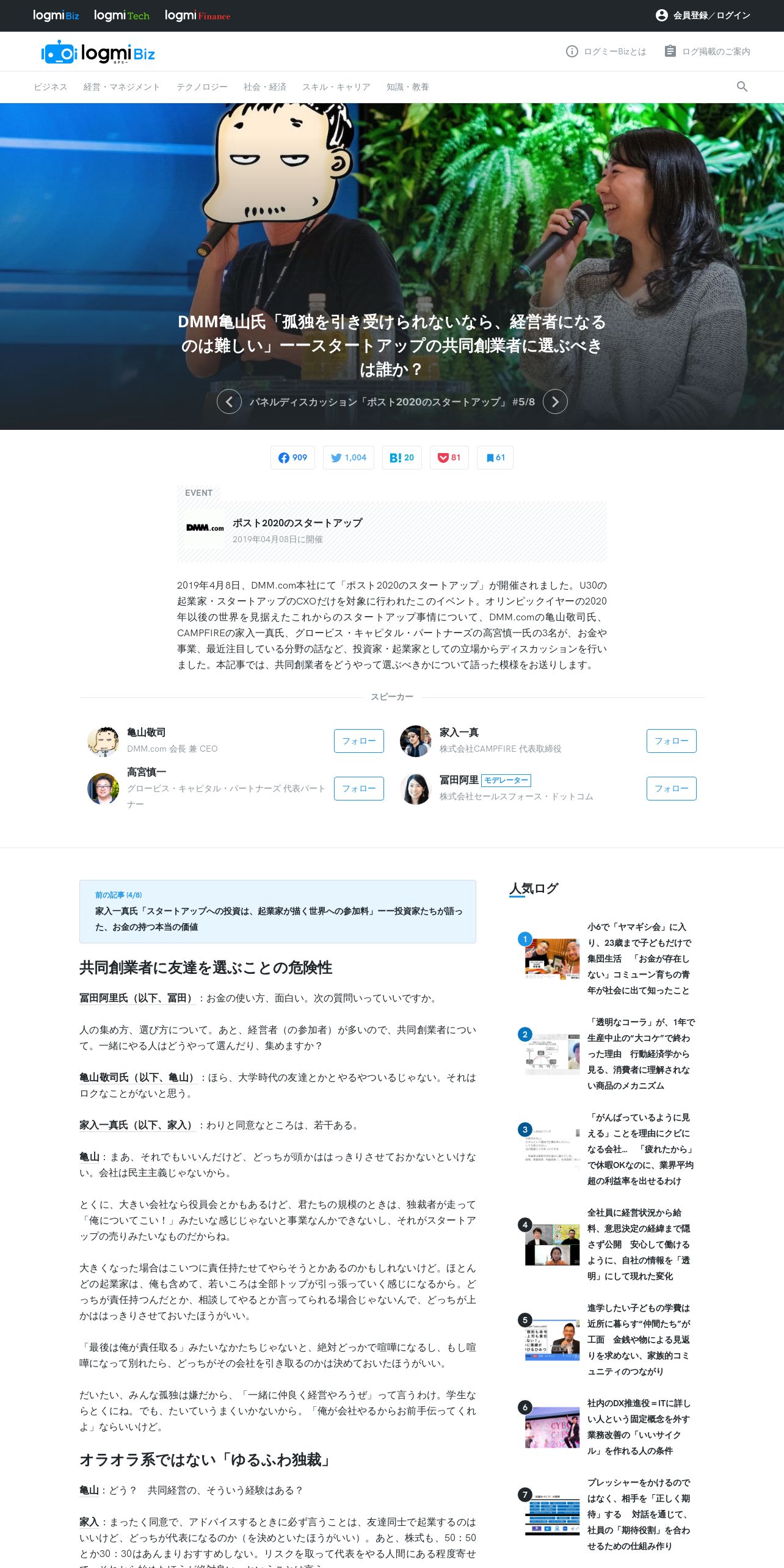Follow speaker 亀山敬司
Screen dimensions: 784x1568
[x=359, y=741]
